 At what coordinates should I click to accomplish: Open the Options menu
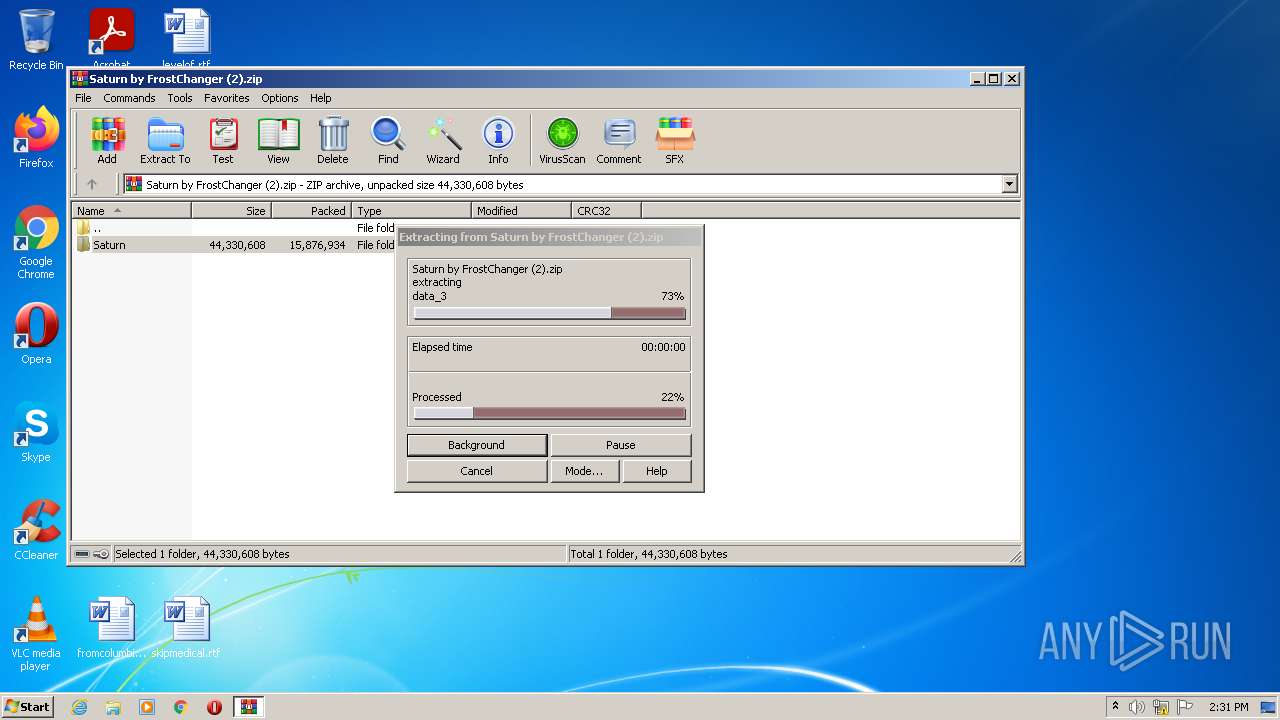click(280, 98)
